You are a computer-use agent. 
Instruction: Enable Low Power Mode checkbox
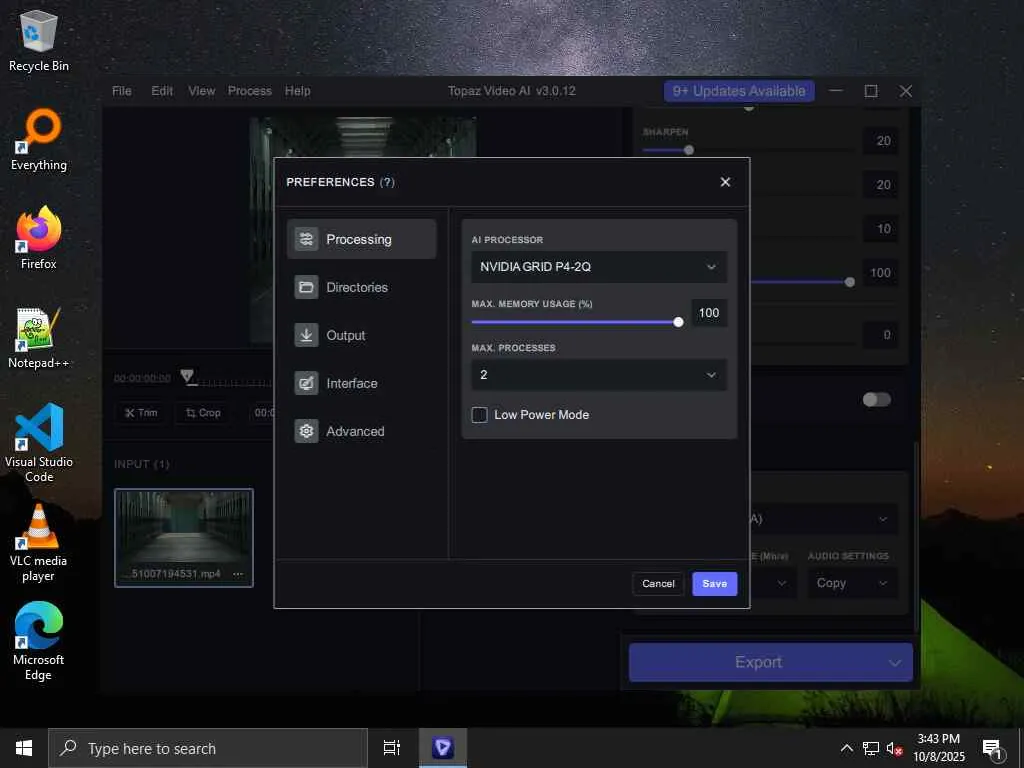pos(479,415)
